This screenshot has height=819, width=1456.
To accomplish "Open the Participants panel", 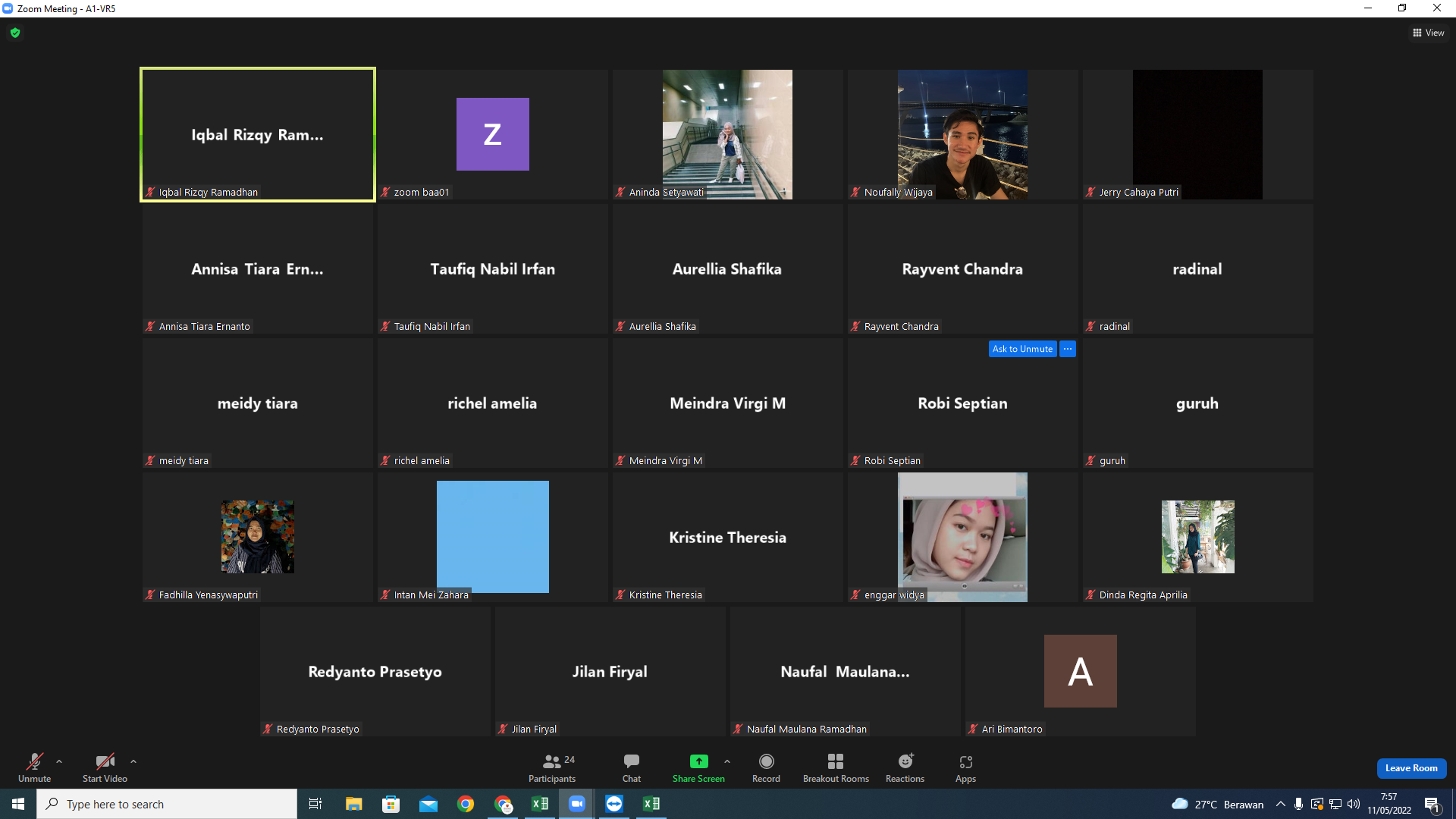I will pos(553,767).
